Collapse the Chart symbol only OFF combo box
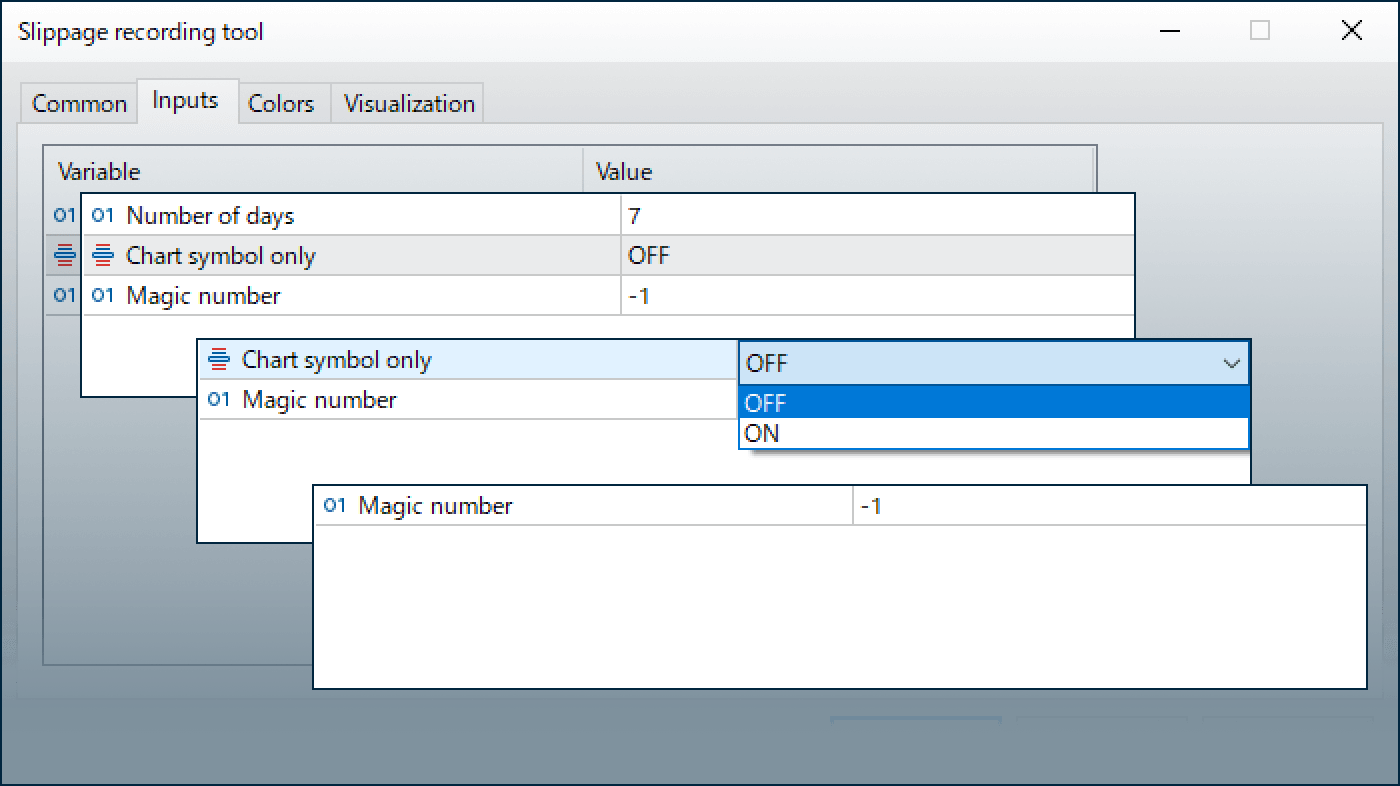 [1231, 364]
